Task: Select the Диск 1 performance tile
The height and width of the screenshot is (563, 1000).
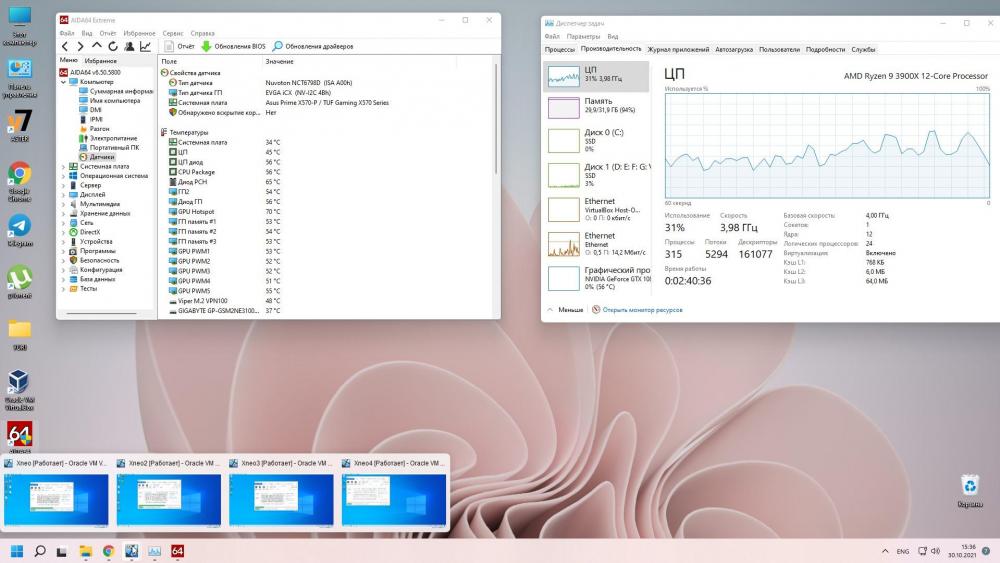Action: (597, 175)
